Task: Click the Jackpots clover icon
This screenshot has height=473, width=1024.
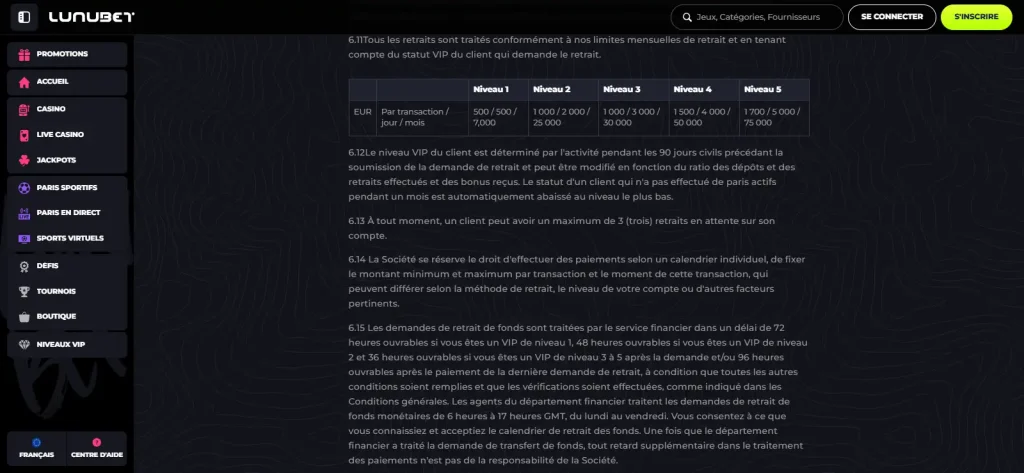Action: (x=24, y=160)
